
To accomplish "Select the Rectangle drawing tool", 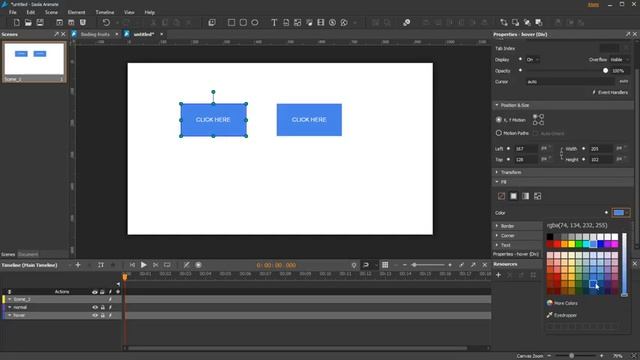I will (x=231, y=23).
